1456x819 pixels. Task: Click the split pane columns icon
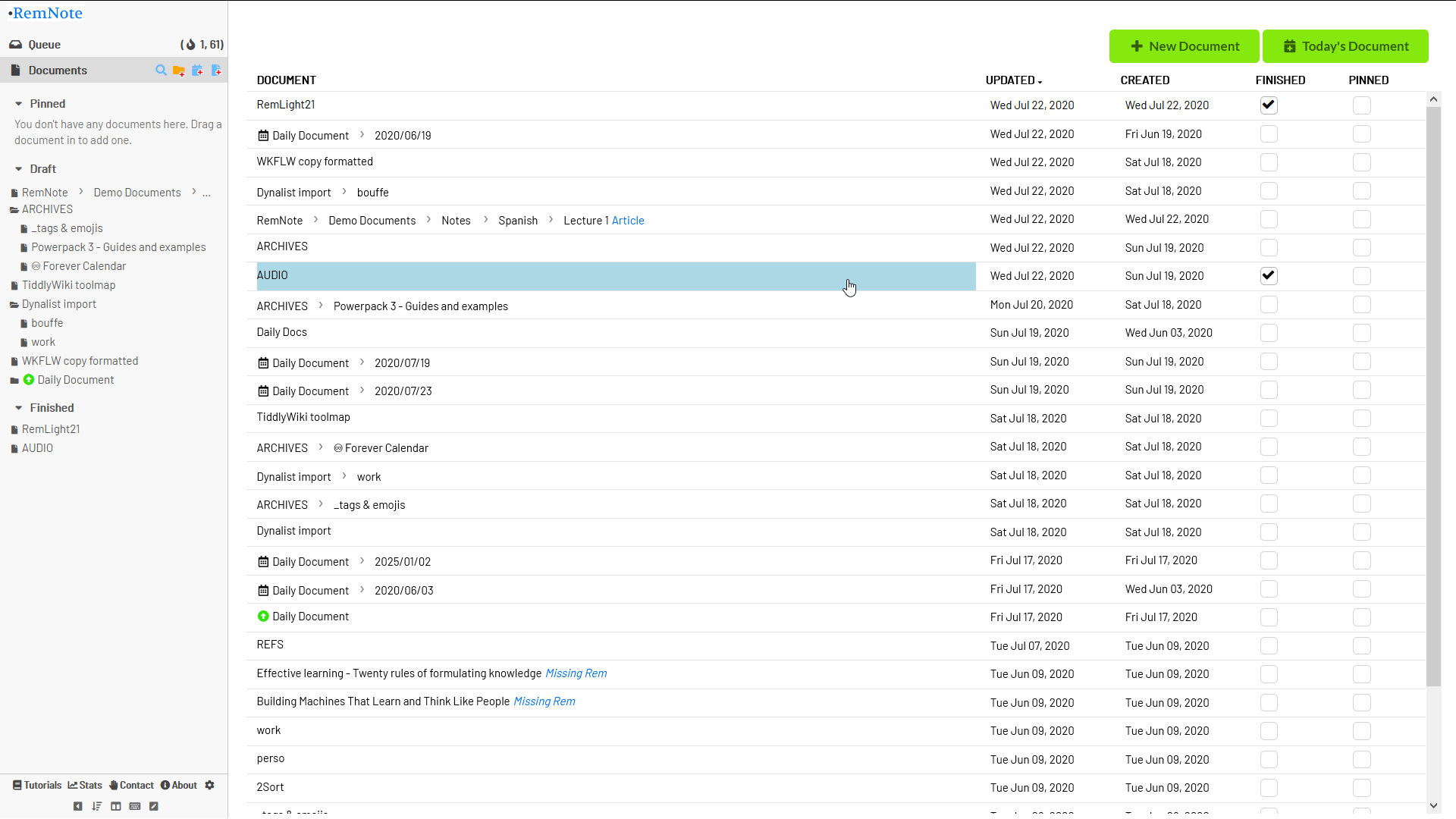115,806
